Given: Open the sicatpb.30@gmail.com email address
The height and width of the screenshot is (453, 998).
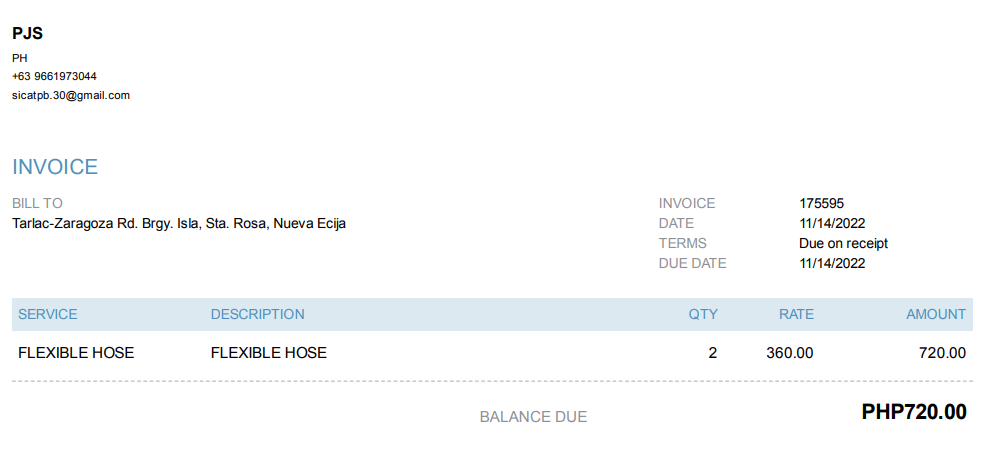Looking at the screenshot, I should click(x=71, y=95).
